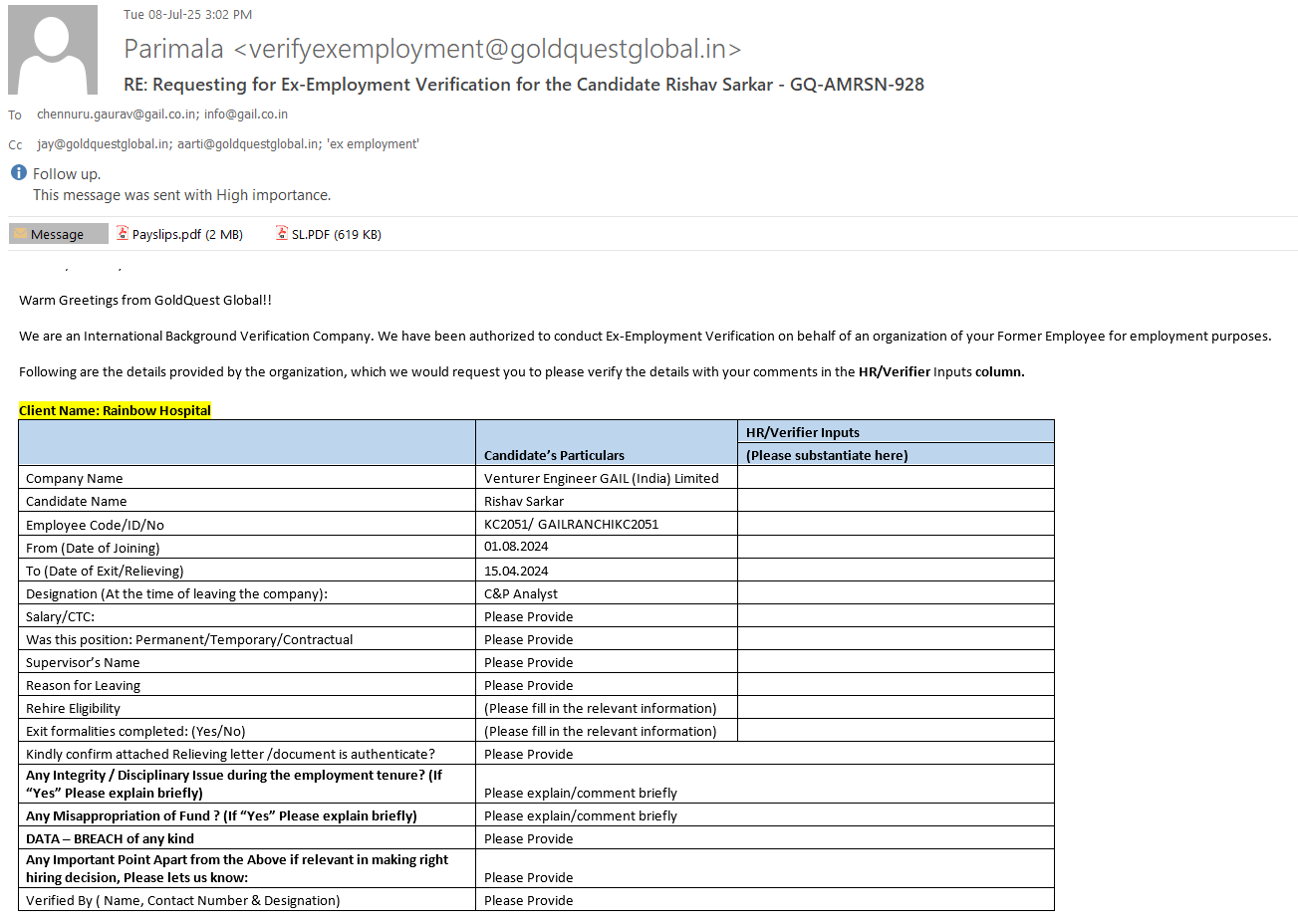Click the Message envelope icon

point(21,234)
